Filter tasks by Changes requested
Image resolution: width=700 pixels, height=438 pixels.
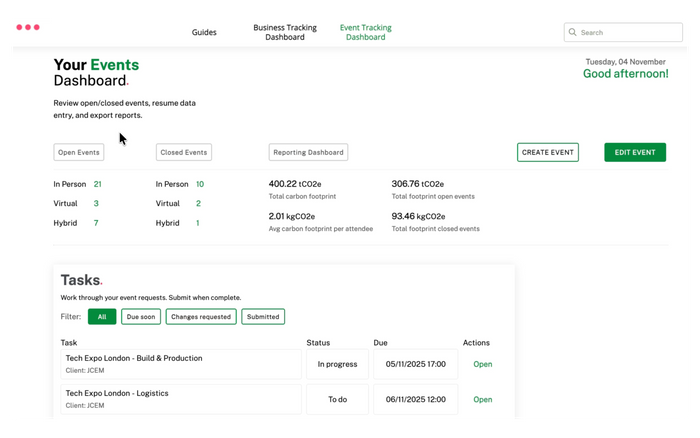point(201,317)
